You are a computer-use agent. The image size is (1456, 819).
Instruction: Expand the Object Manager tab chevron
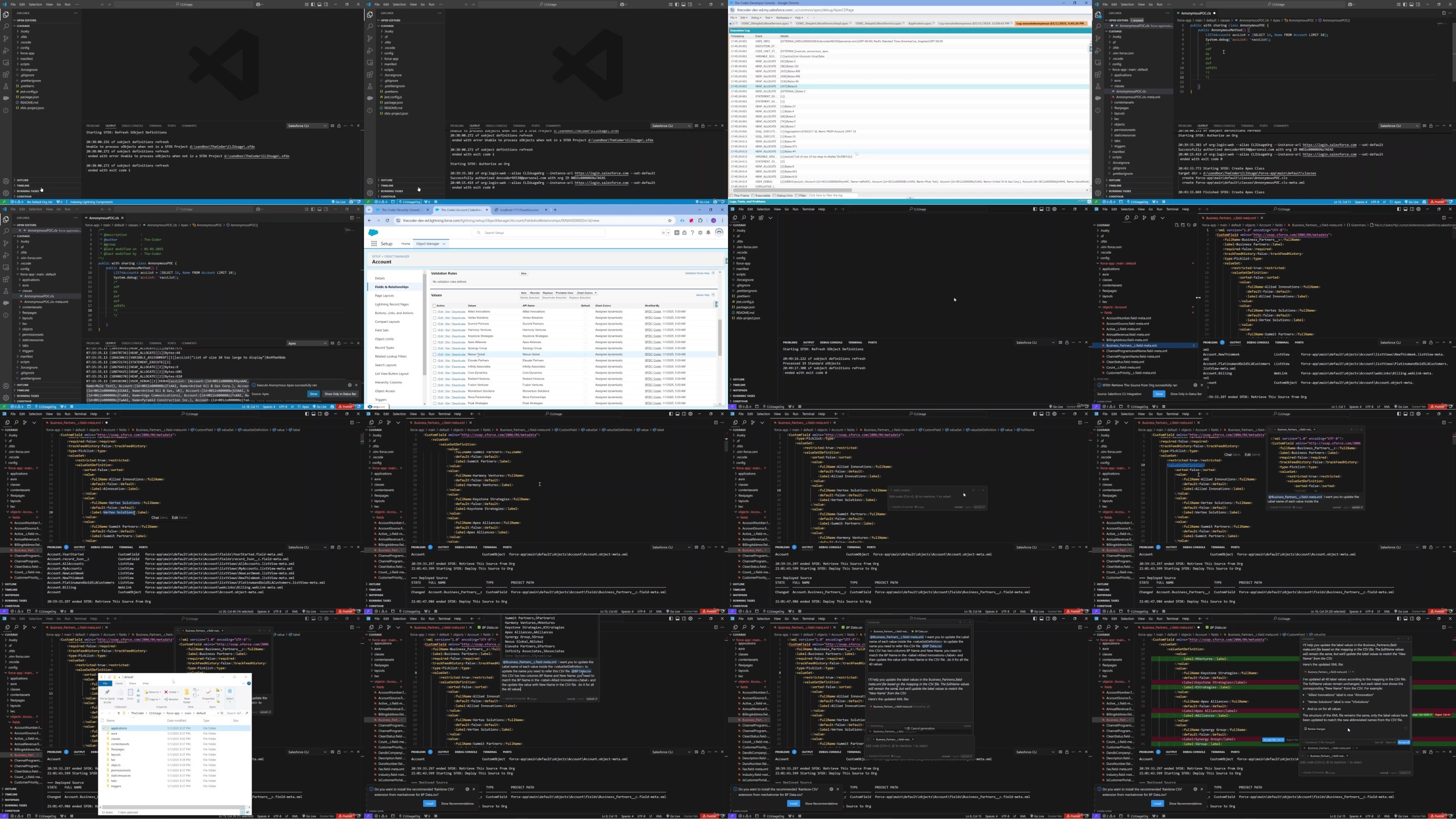(445, 243)
